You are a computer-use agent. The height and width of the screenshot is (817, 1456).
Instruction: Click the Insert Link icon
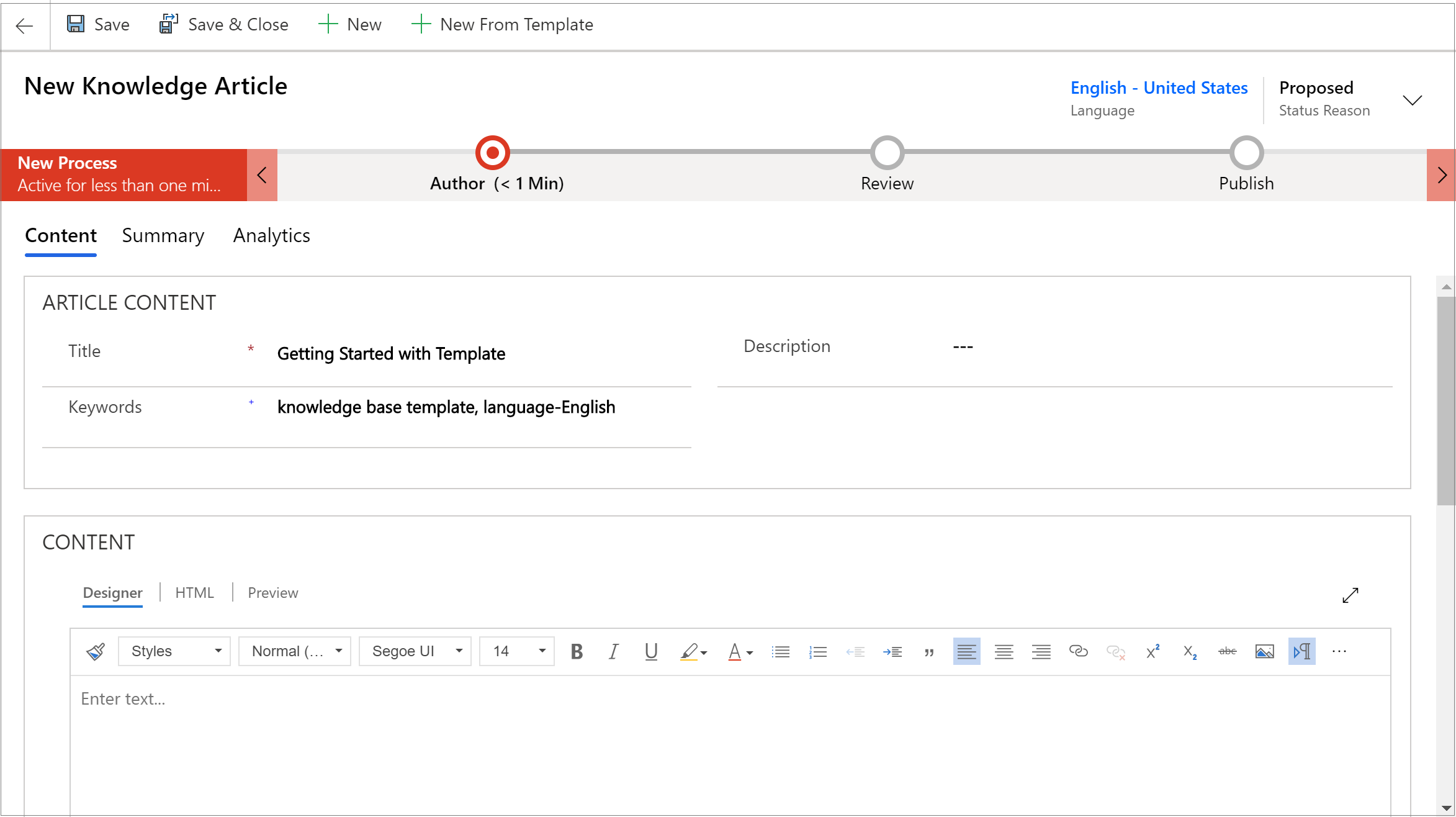1078,651
